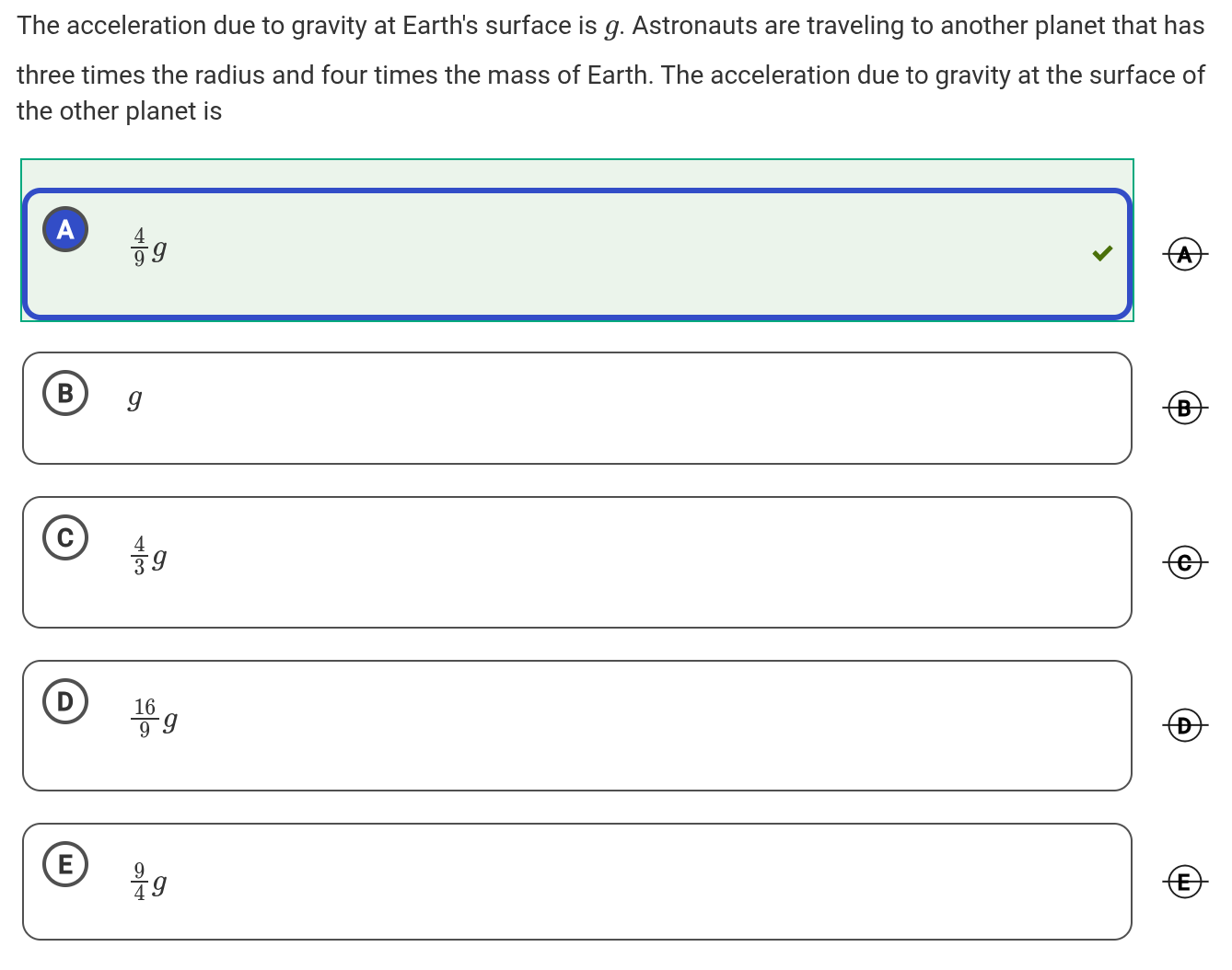Click the 16/9 g answer text
Image resolution: width=1232 pixels, height=970 pixels.
click(x=155, y=719)
